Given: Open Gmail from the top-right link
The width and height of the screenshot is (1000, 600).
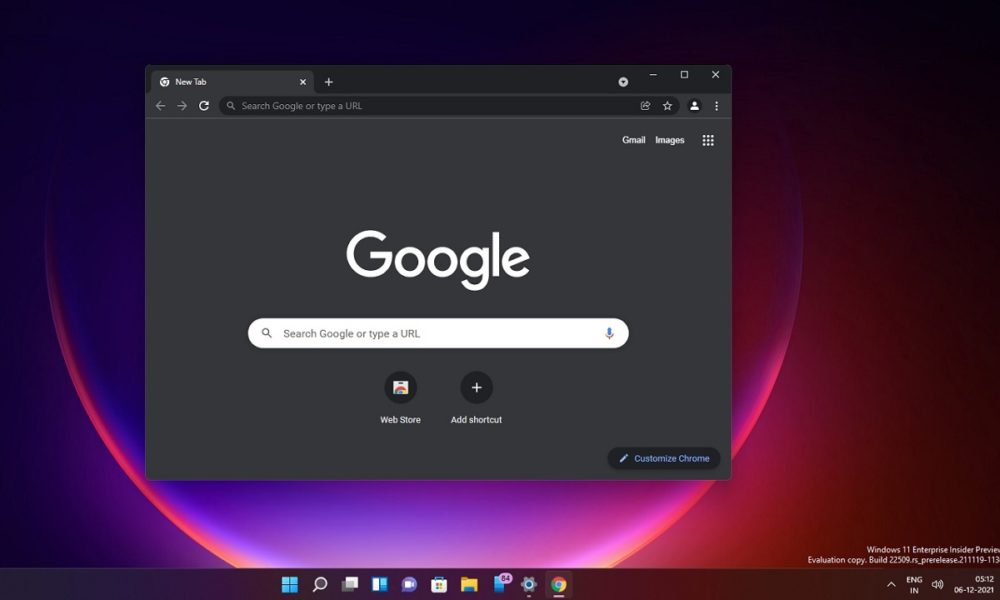Looking at the screenshot, I should [x=633, y=140].
